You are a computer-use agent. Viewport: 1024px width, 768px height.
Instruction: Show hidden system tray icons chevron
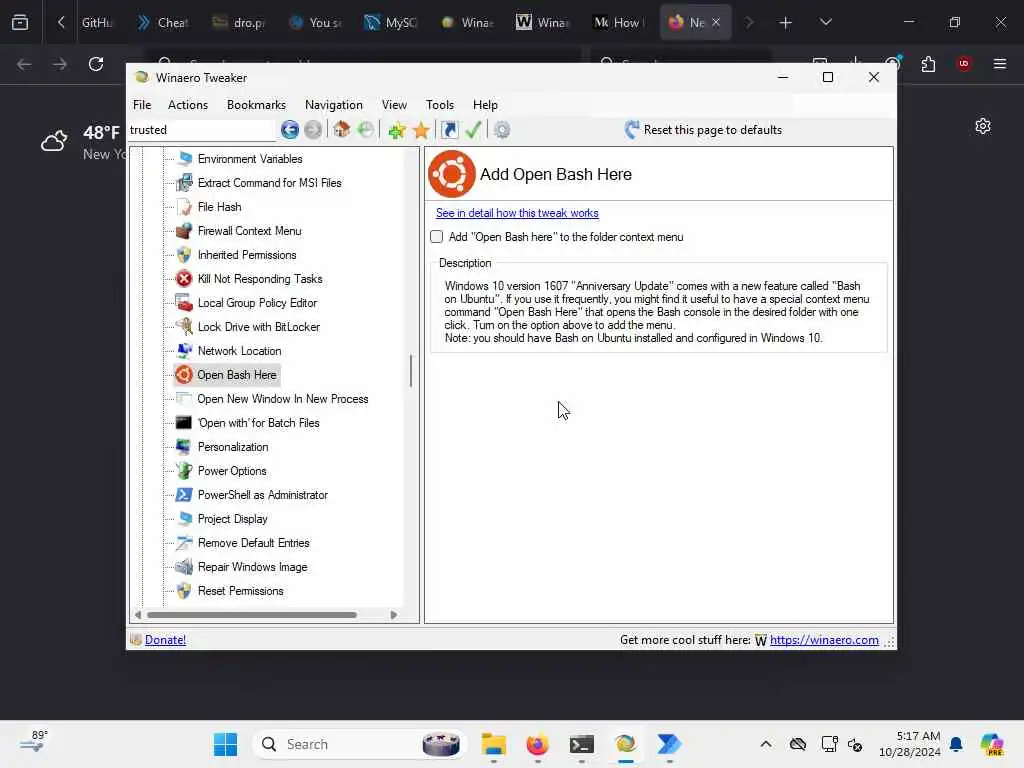click(x=766, y=744)
